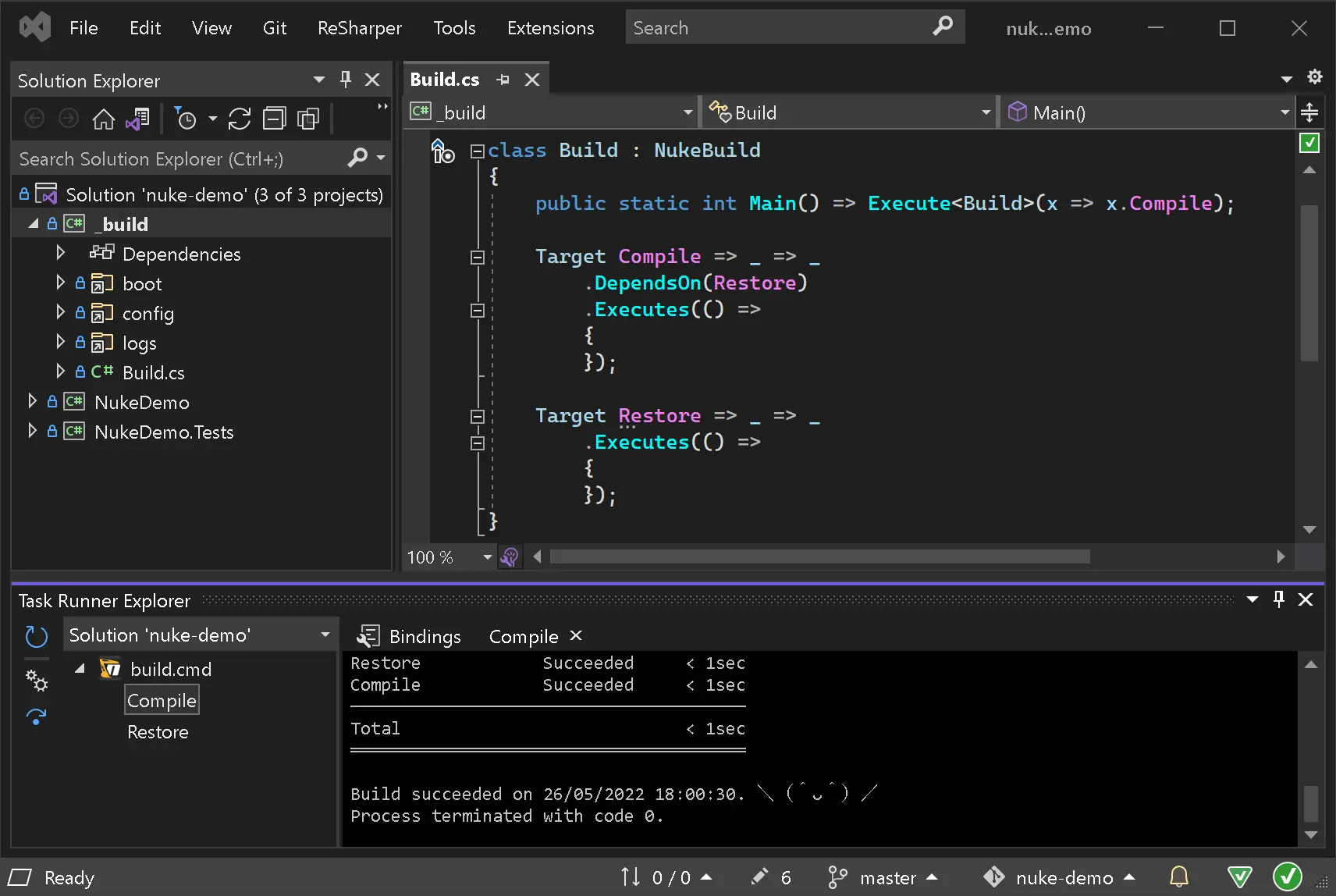Open notifications bell in status bar
1336x896 pixels.
click(1179, 876)
